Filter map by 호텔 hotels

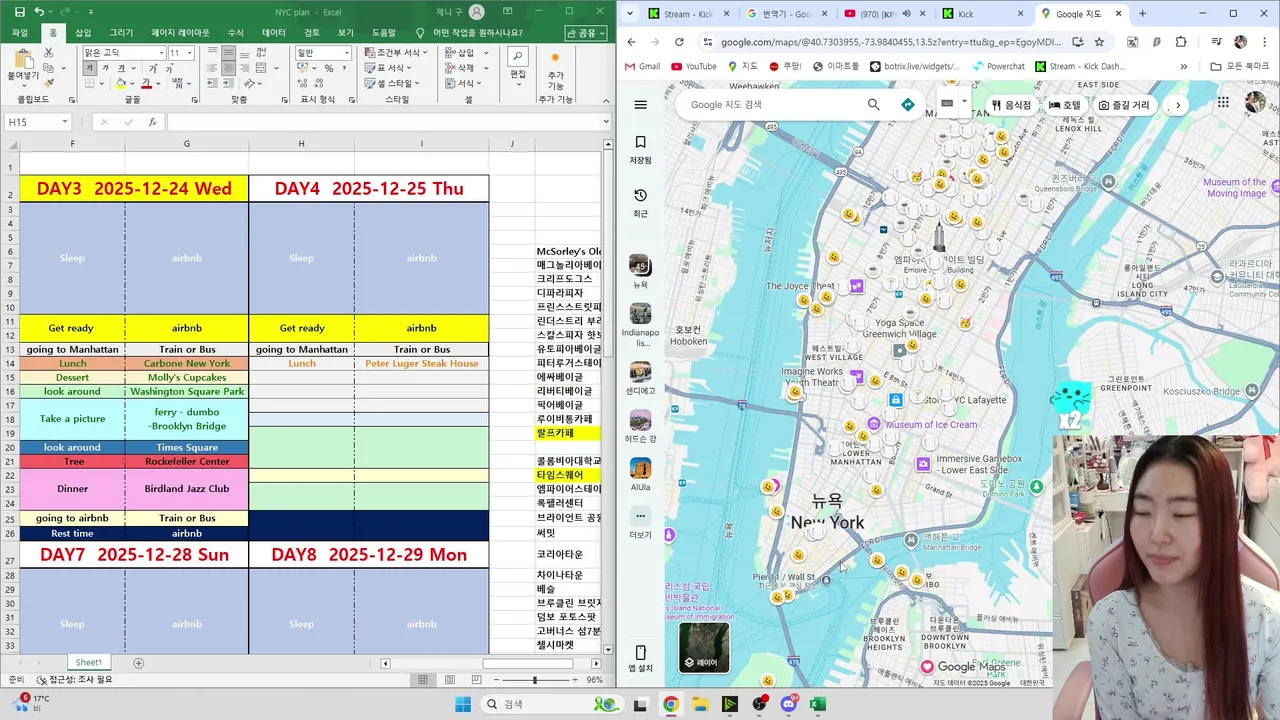tap(1065, 105)
